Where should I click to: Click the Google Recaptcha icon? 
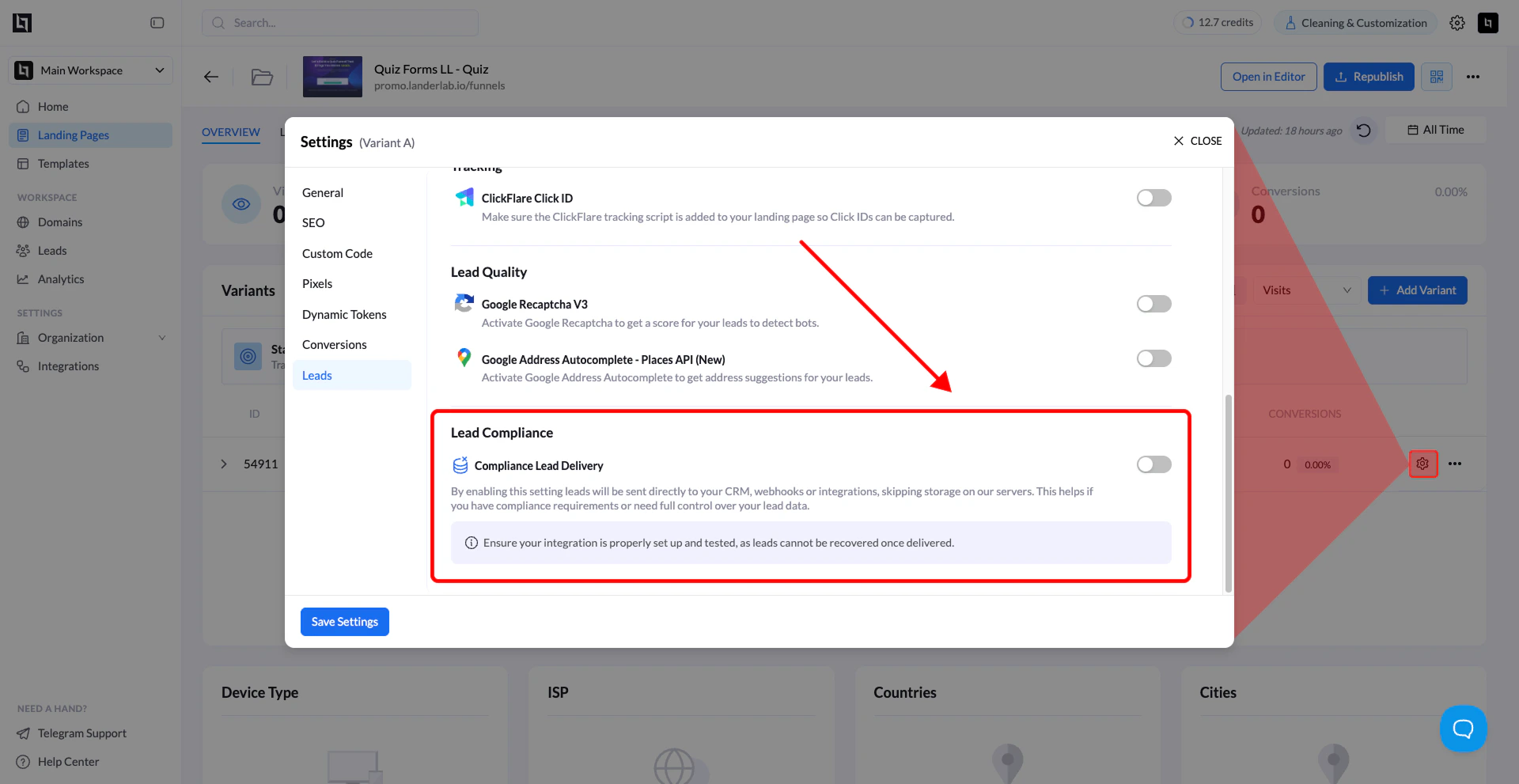[x=464, y=303]
